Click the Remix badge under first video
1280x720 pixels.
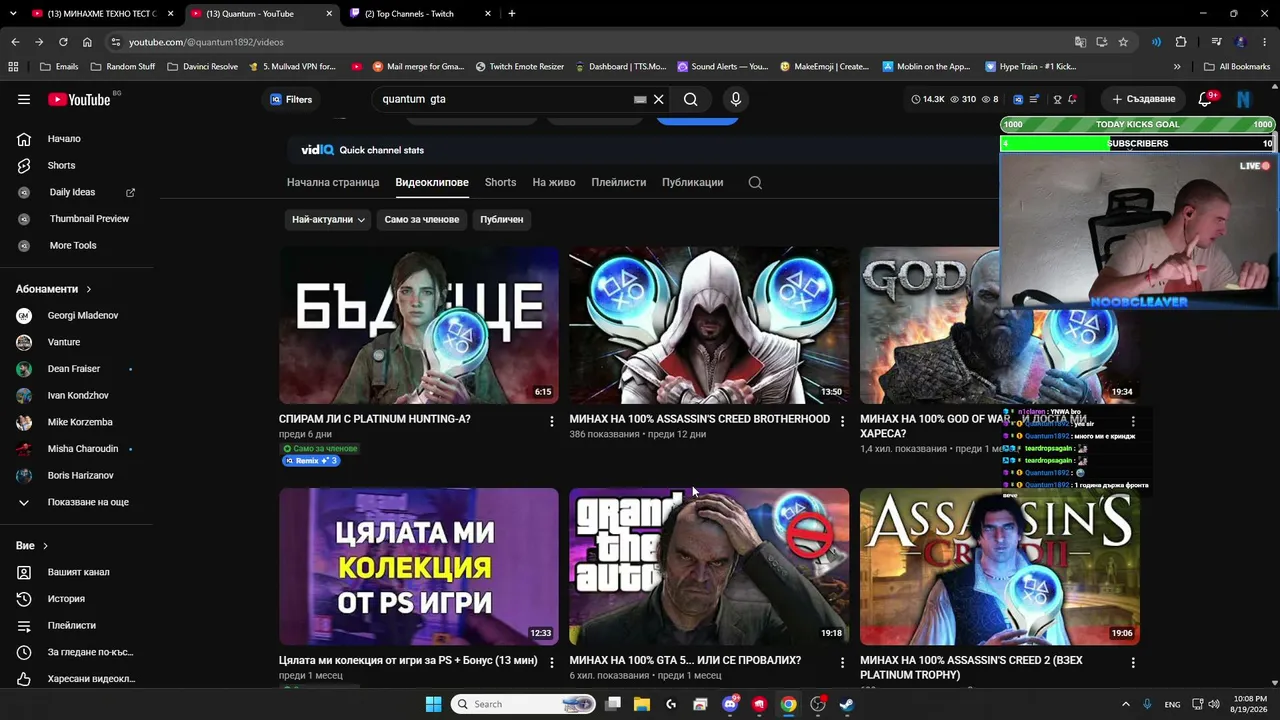(311, 461)
